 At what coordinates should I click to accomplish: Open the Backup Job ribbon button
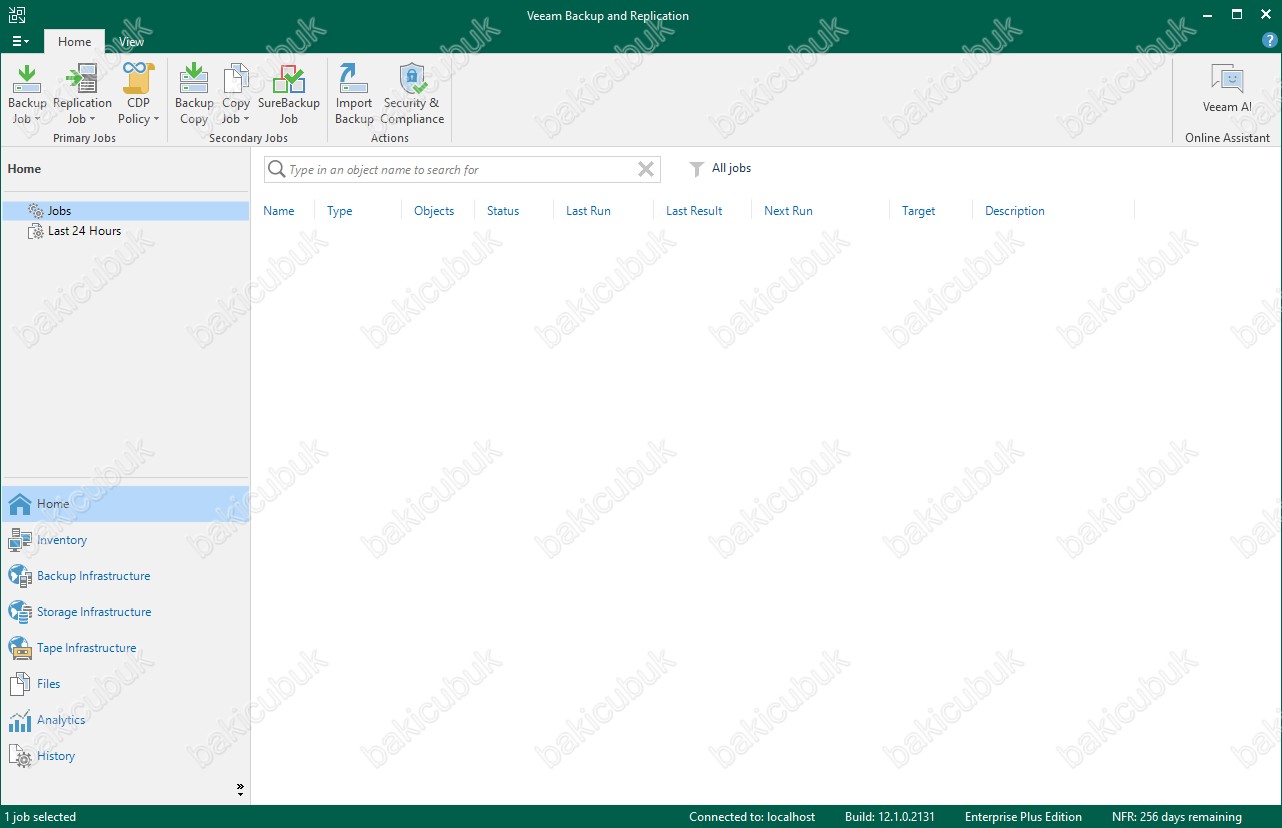point(27,94)
